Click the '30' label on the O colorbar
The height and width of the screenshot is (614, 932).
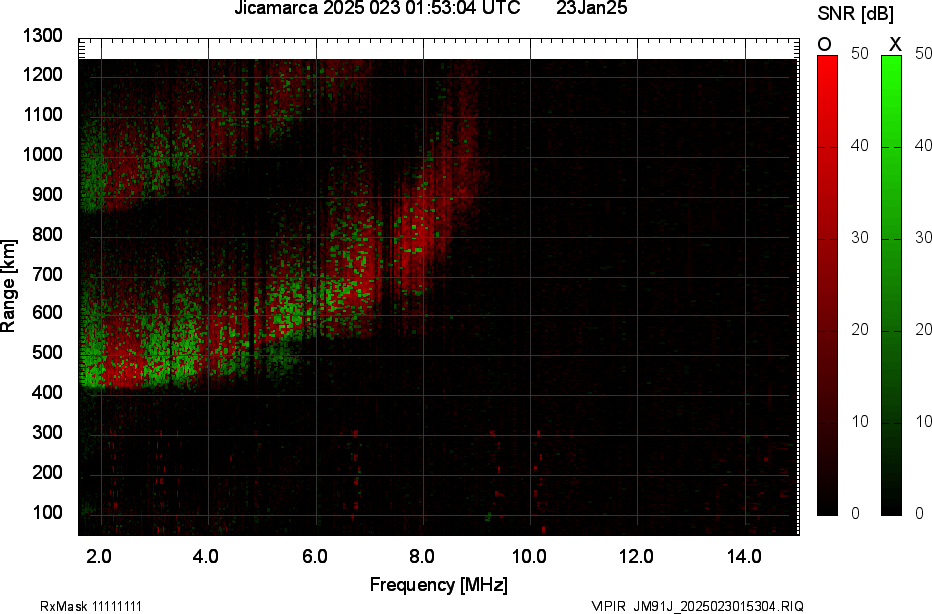[x=859, y=237]
